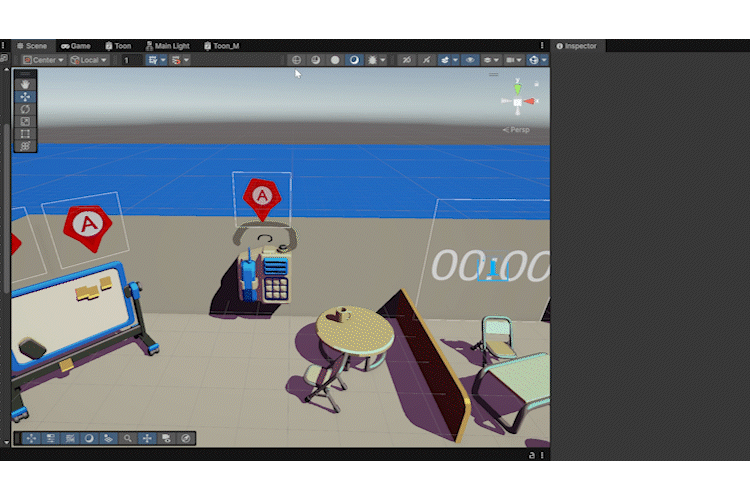Select the red A marker above the phone

pos(262,199)
